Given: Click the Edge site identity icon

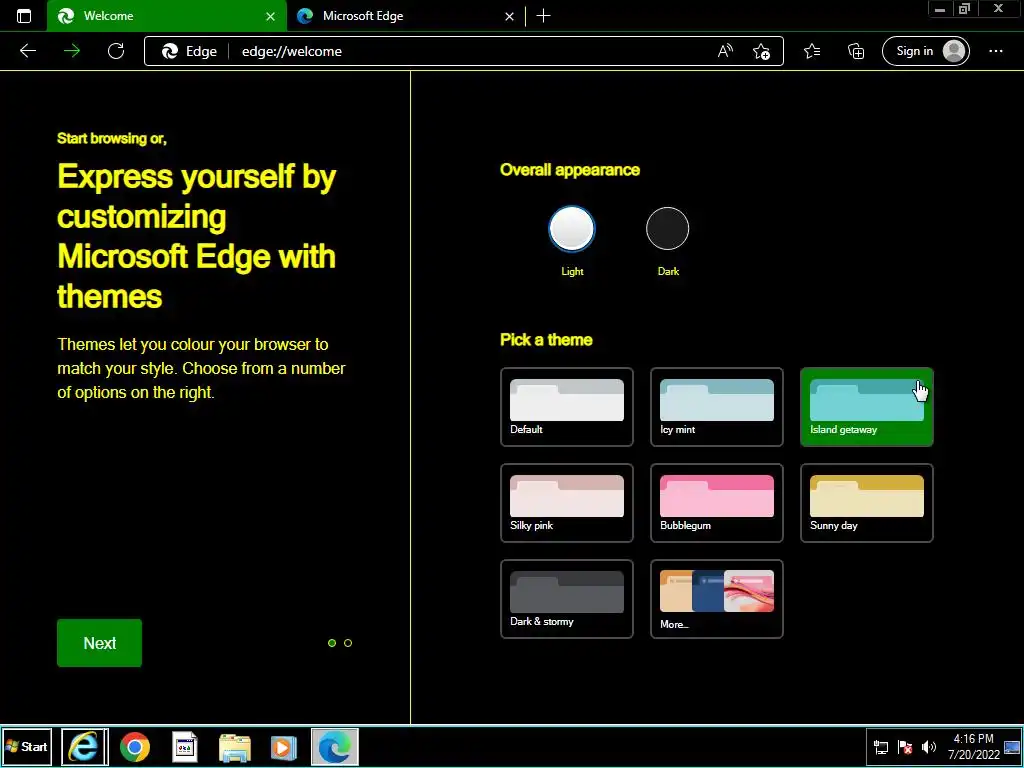Looking at the screenshot, I should (189, 51).
